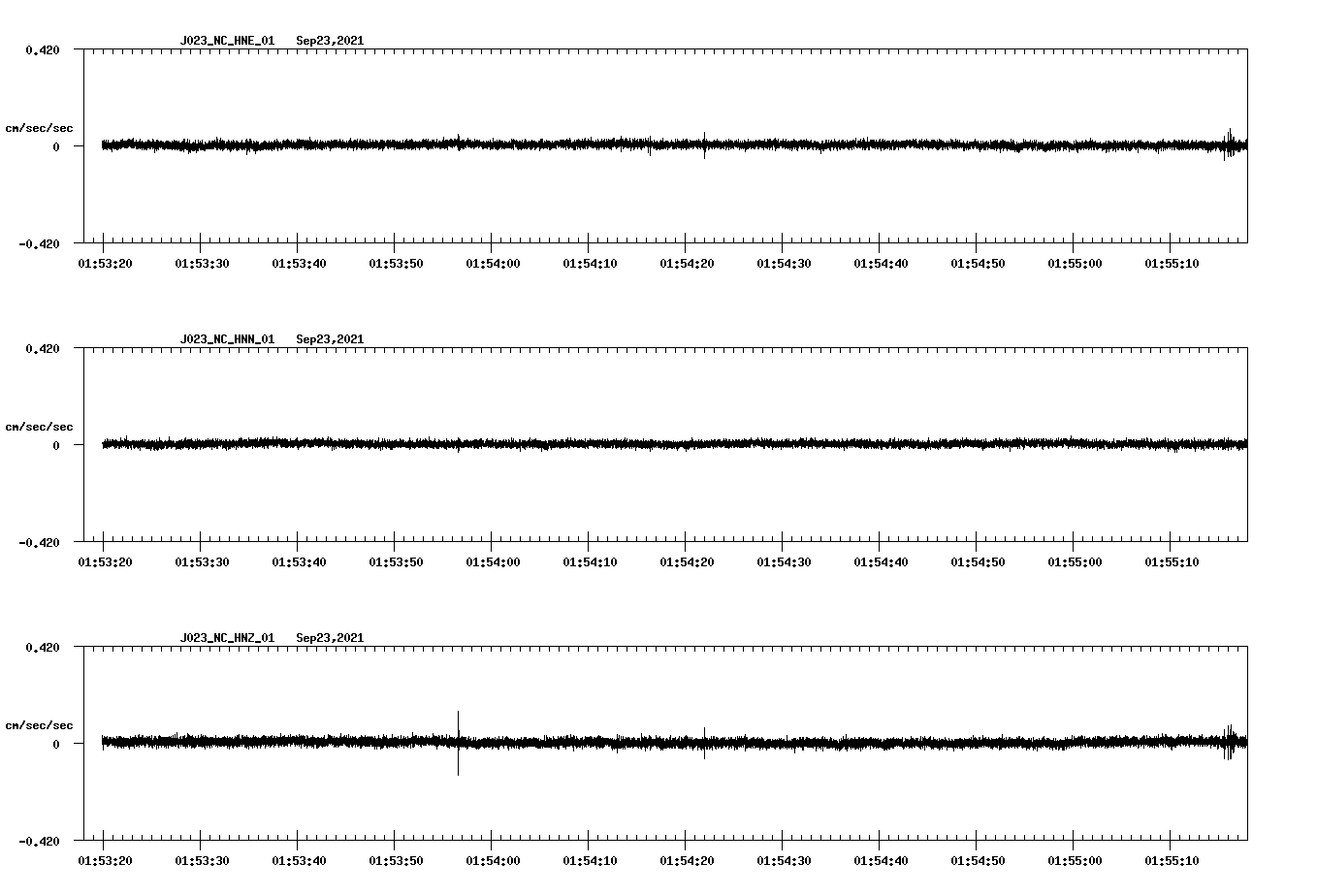Image resolution: width=1317 pixels, height=896 pixels.
Task: Click the 0.420 upper axis value on the HNE plot
Action: pos(43,49)
